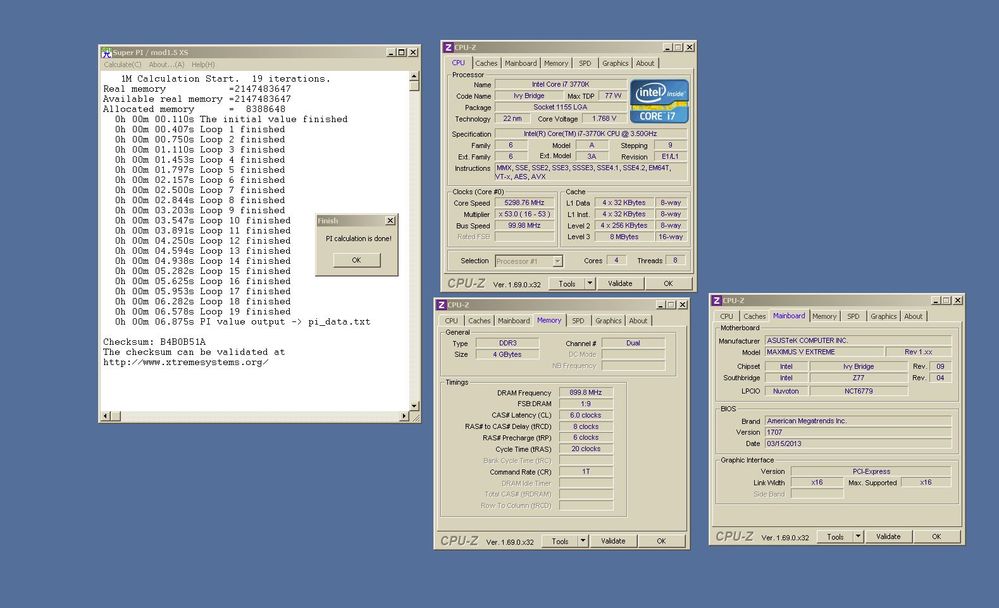The width and height of the screenshot is (999, 608).
Task: Click the DRAM Frequency value 899.8 MHz
Action: (586, 393)
